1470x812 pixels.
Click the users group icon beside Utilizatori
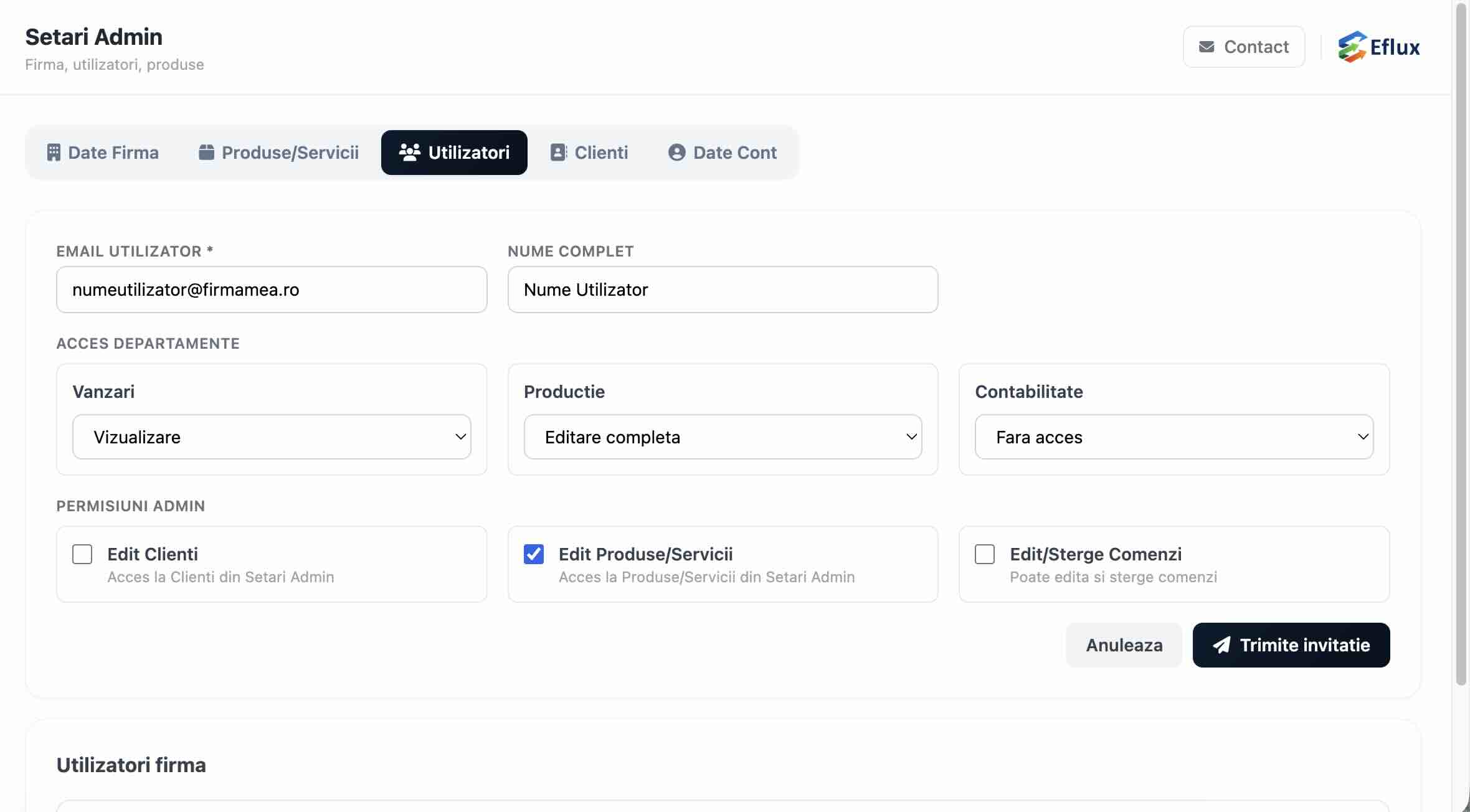[409, 153]
